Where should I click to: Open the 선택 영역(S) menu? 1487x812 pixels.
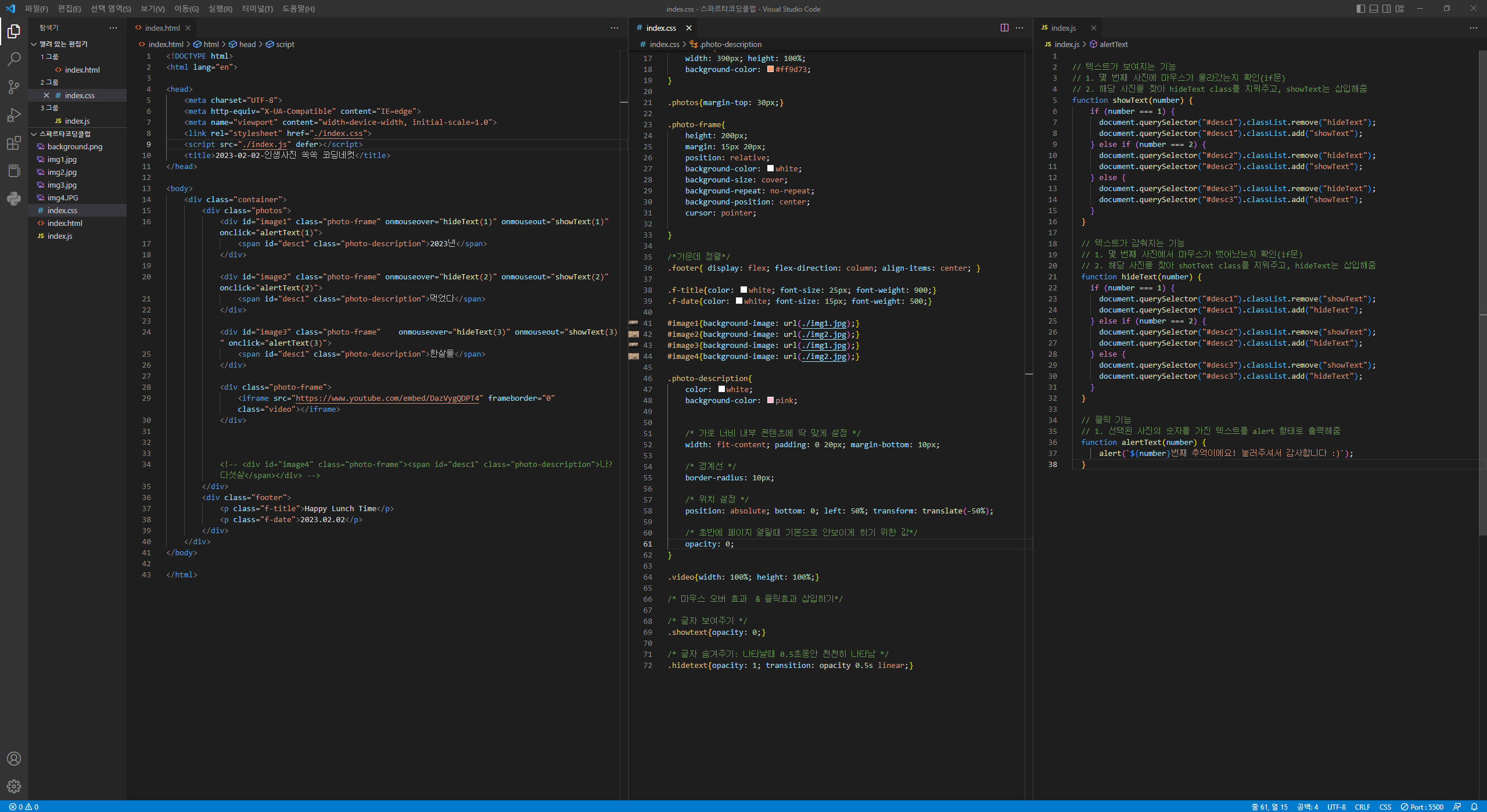[x=111, y=9]
